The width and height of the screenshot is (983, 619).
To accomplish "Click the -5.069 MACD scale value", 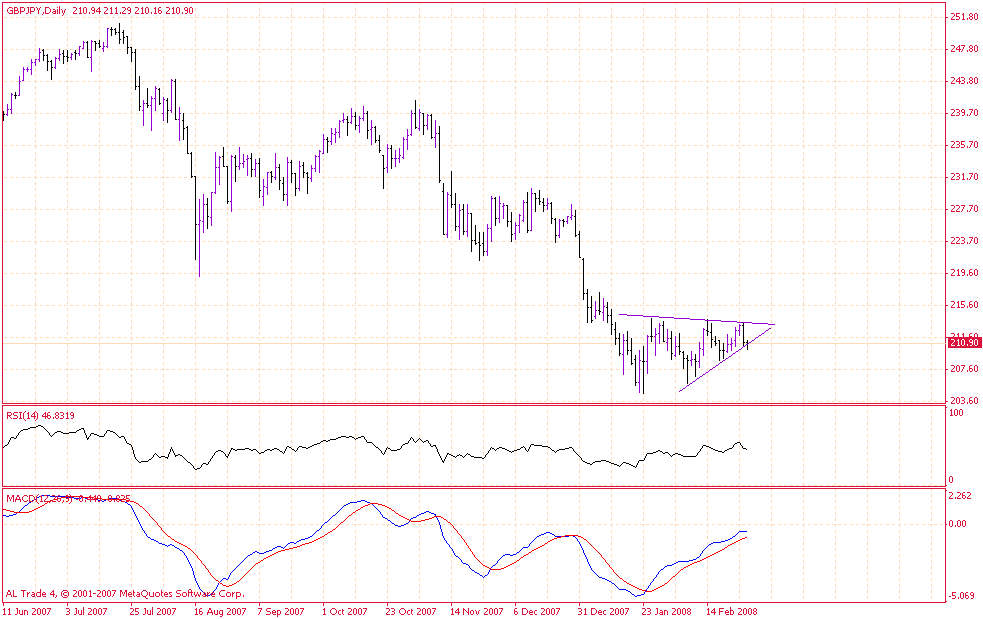I will tap(961, 596).
